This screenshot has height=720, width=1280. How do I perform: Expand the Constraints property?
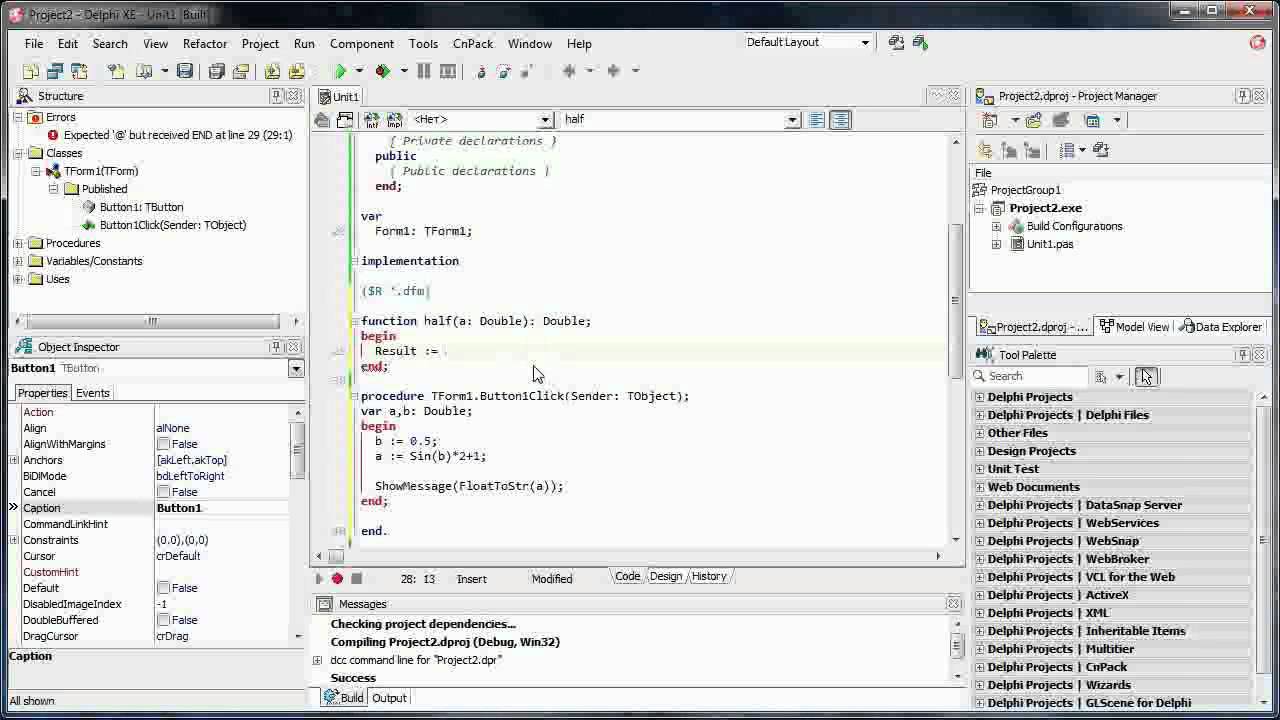click(14, 540)
